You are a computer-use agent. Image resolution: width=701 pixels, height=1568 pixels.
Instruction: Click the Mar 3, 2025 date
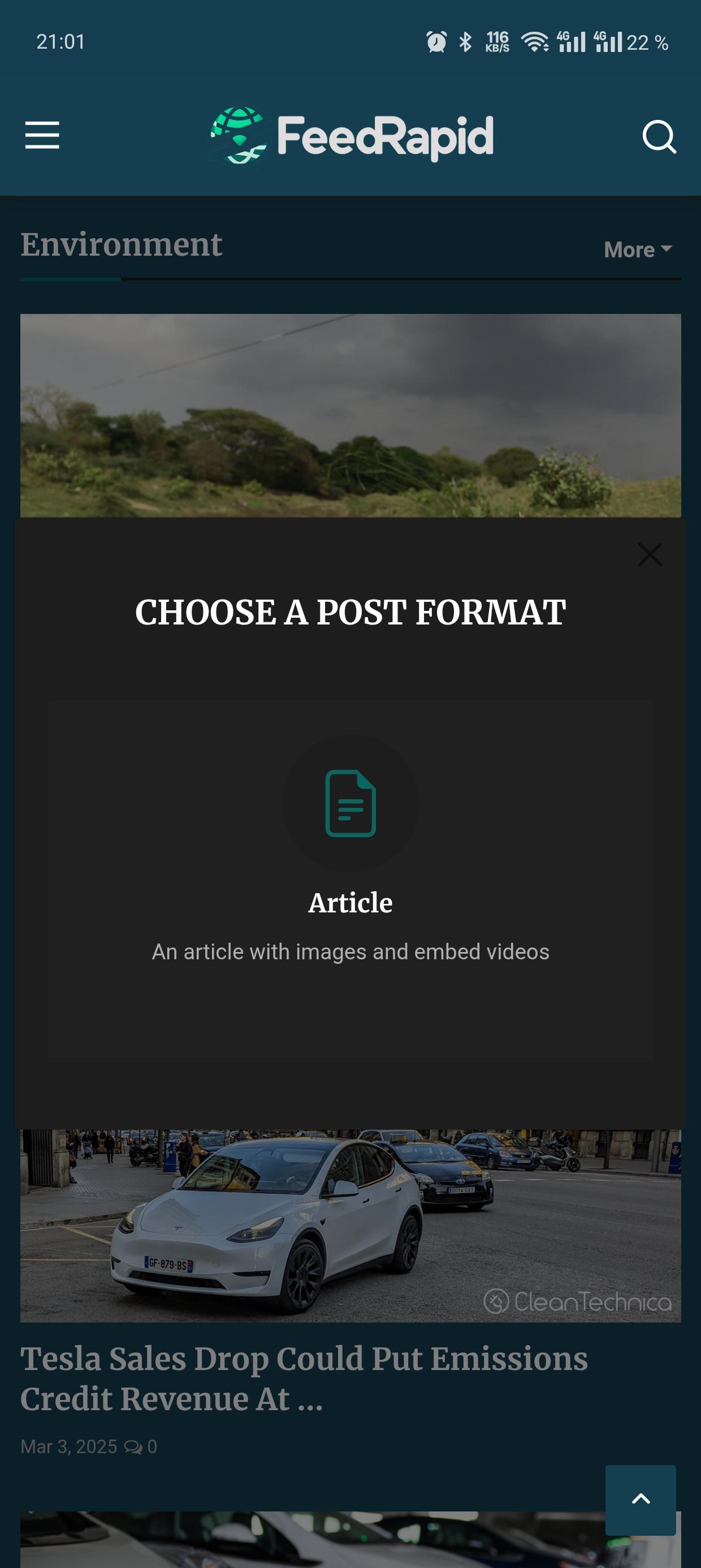click(x=69, y=1447)
